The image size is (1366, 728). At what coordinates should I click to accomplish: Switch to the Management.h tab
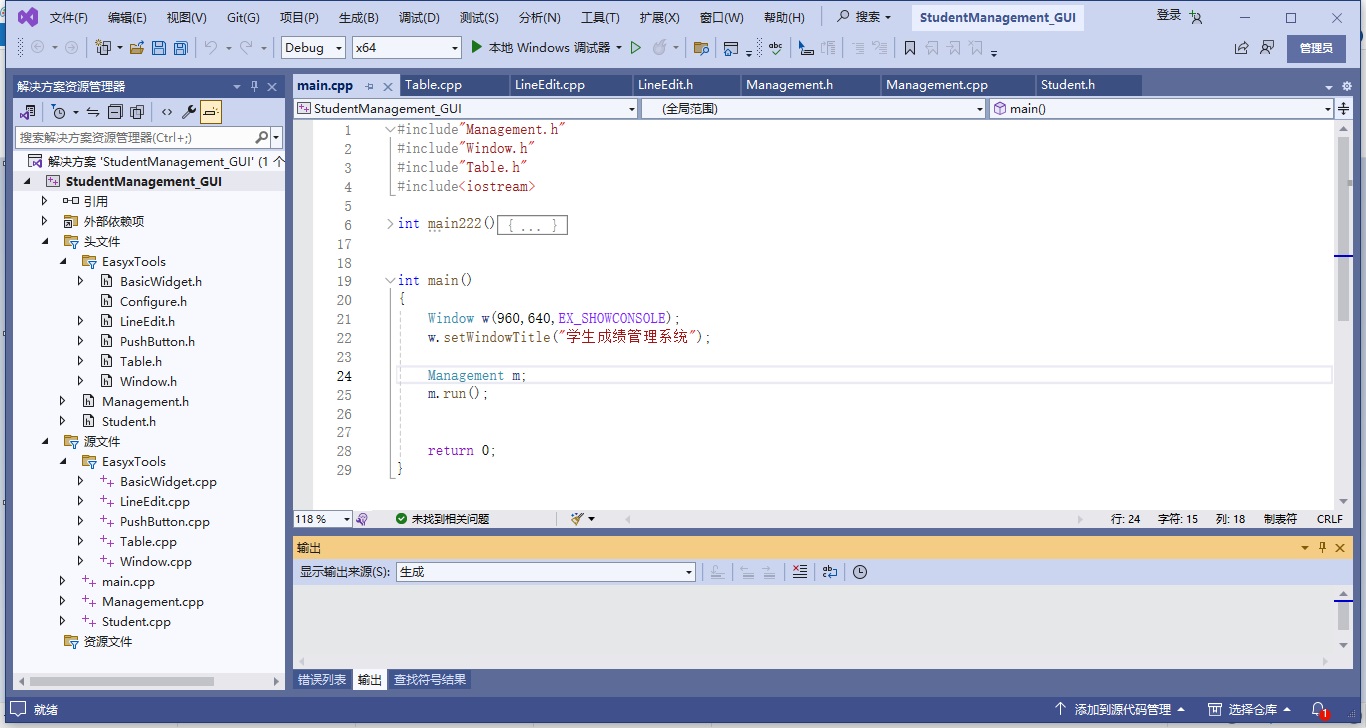click(789, 85)
